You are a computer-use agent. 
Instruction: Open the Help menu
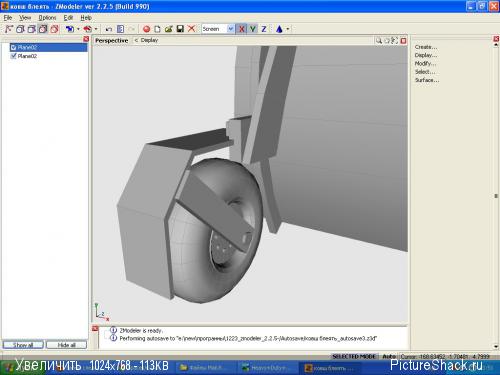click(86, 18)
